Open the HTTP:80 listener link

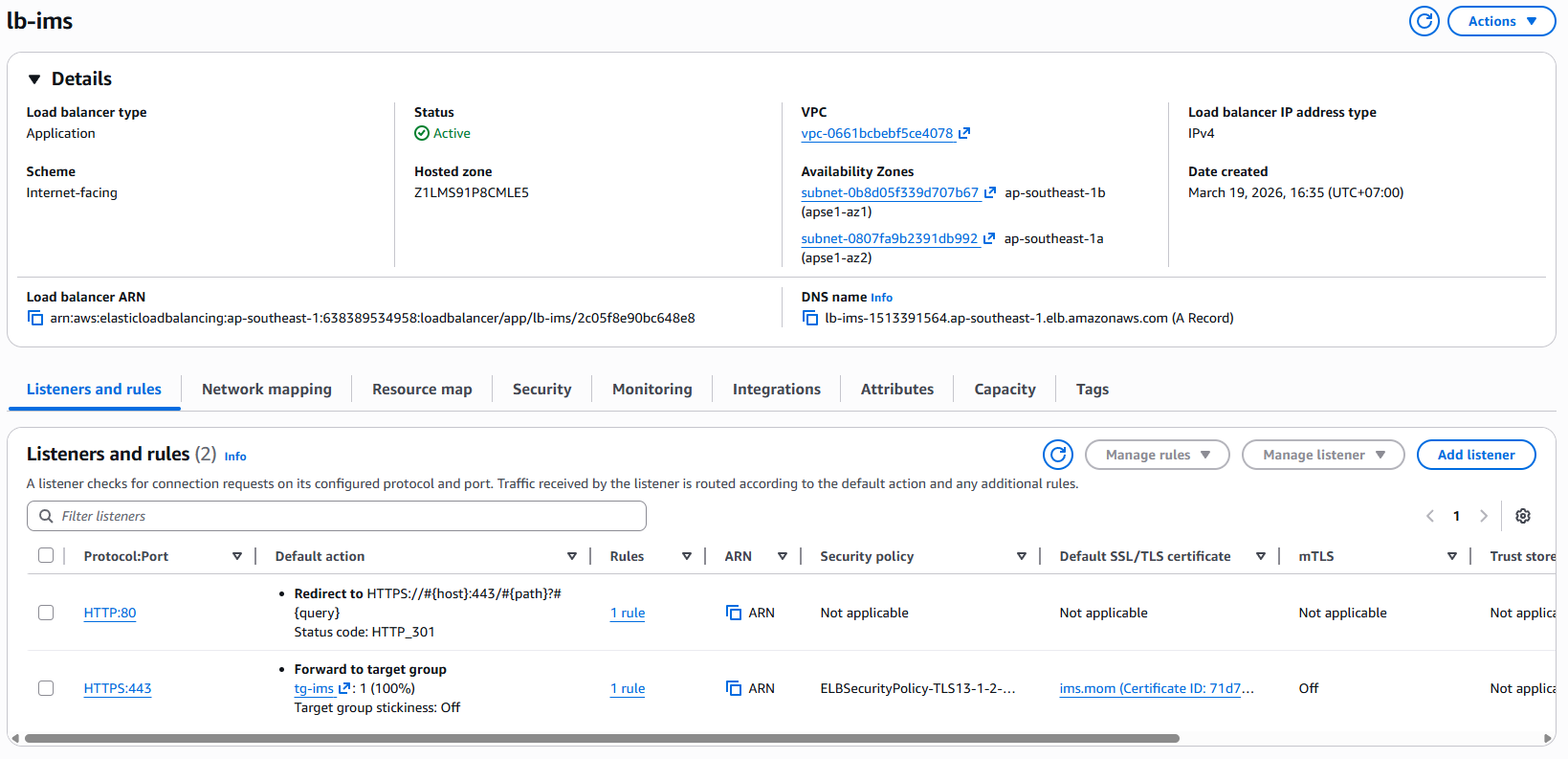(x=110, y=614)
